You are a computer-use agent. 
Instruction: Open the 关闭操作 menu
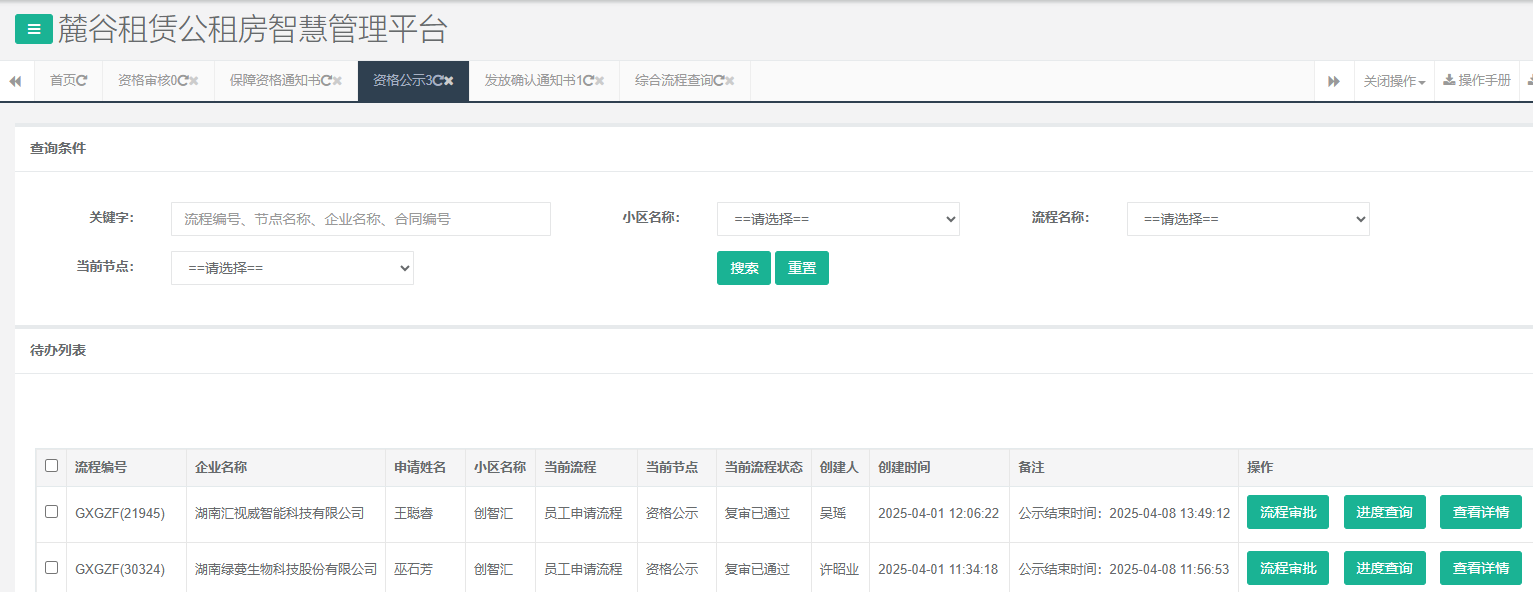[x=1394, y=81]
